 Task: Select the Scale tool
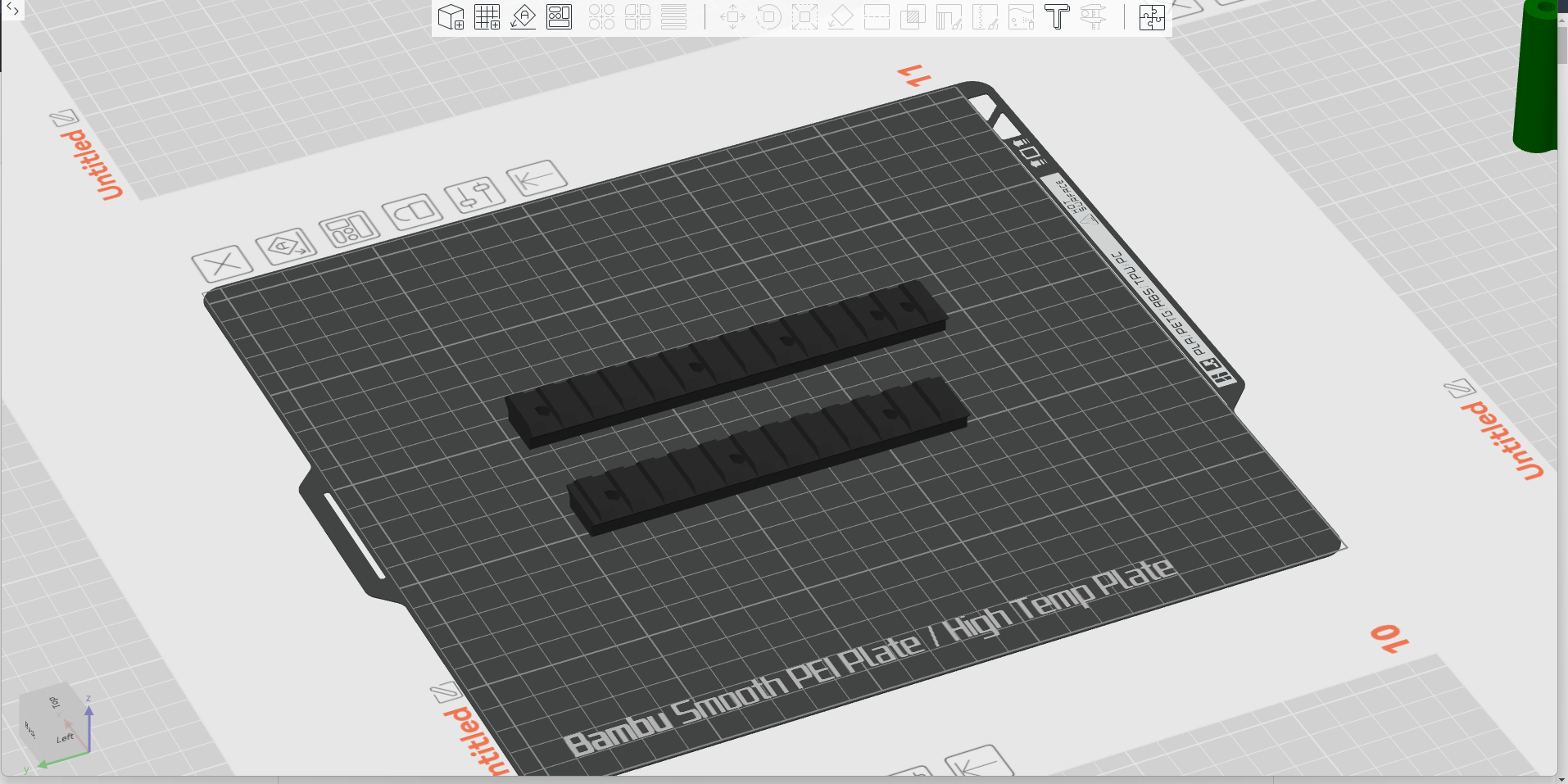point(804,17)
